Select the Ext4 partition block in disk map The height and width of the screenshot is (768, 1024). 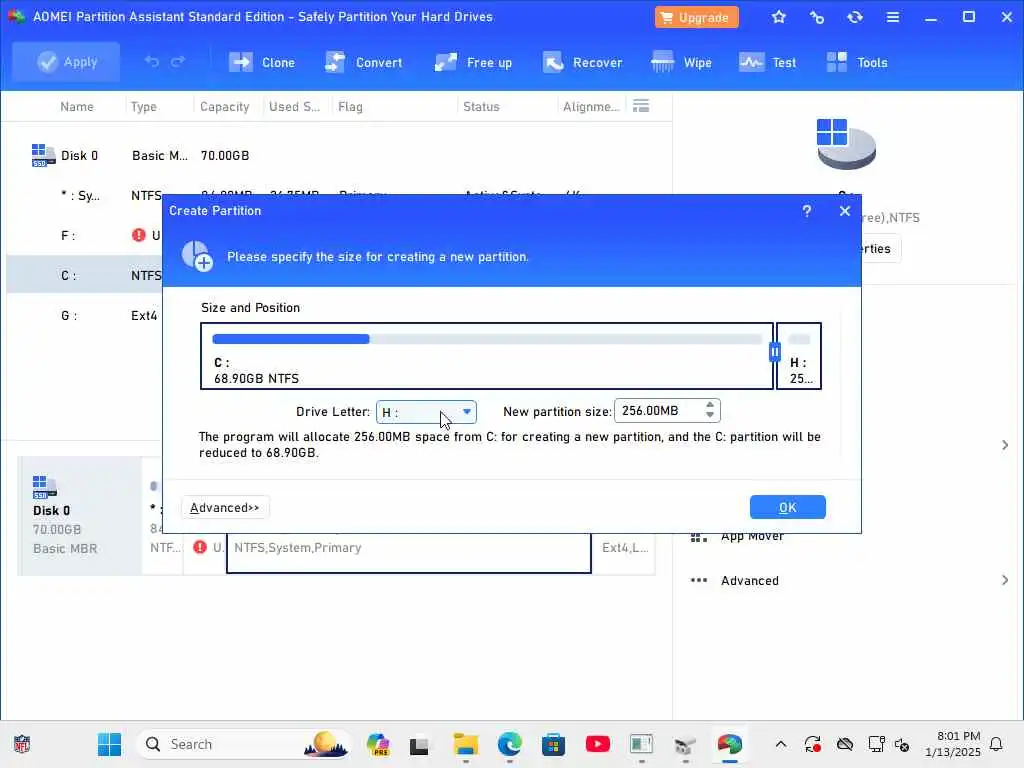click(624, 552)
